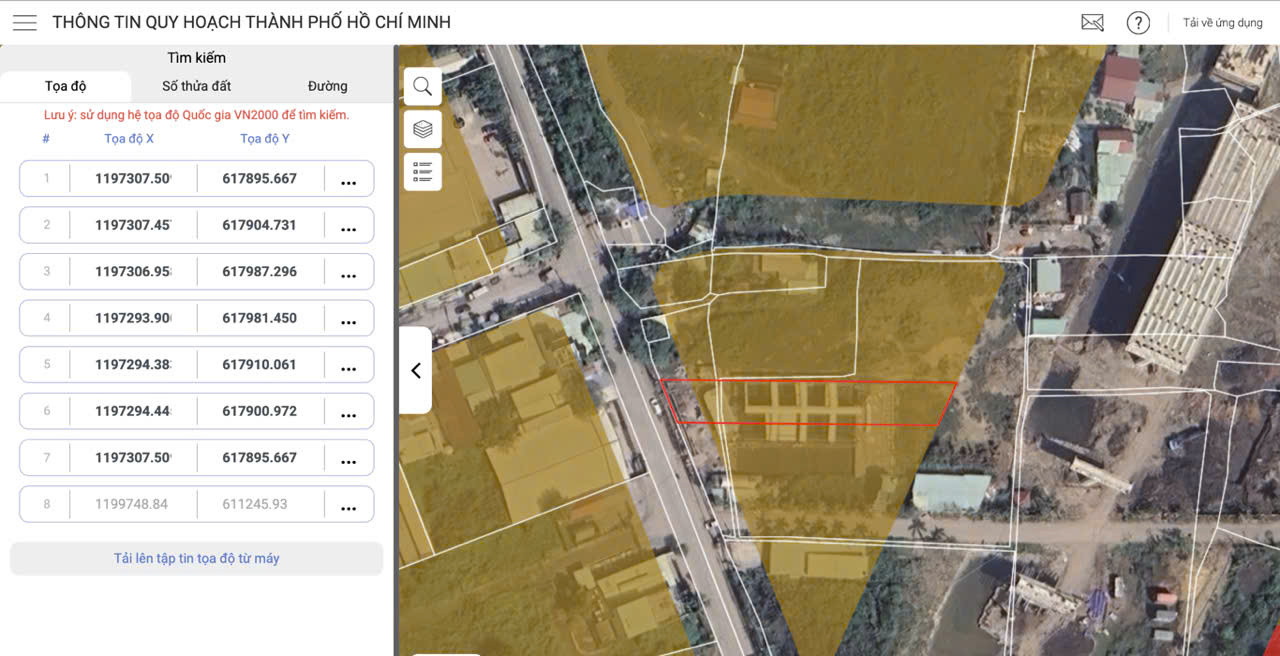The image size is (1280, 656).
Task: Switch to the Số thửa đất tab
Action: [197, 86]
